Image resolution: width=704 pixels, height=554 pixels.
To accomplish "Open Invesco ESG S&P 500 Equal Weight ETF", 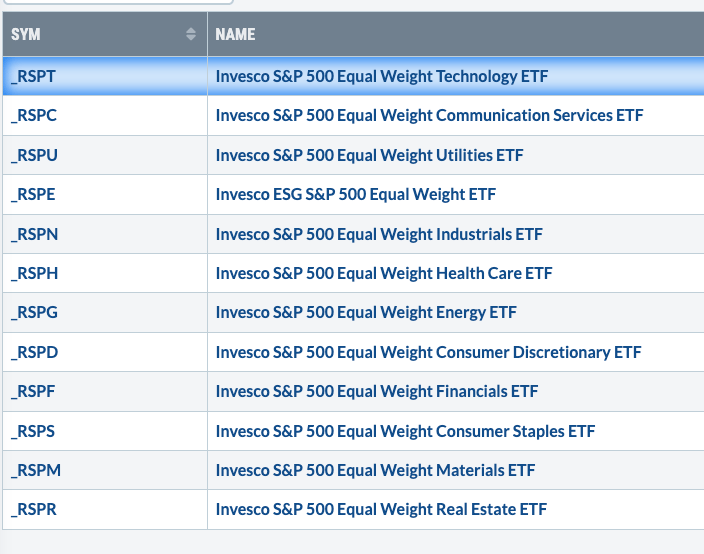I will 355,194.
